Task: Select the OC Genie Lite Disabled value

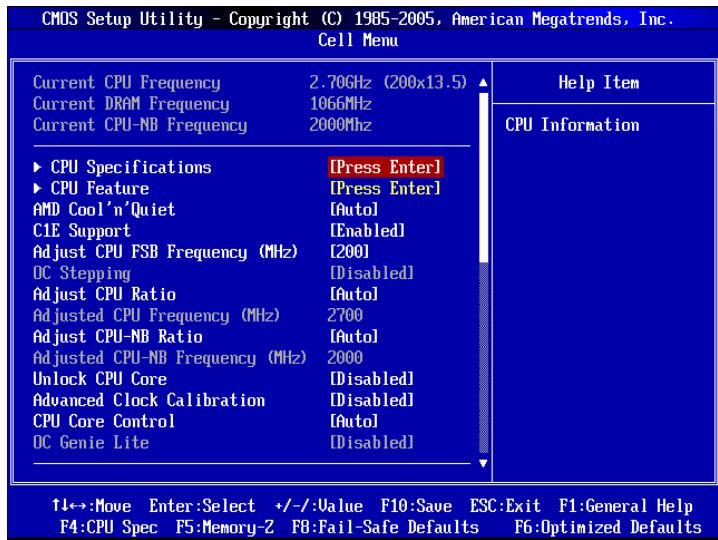Action: (x=370, y=442)
